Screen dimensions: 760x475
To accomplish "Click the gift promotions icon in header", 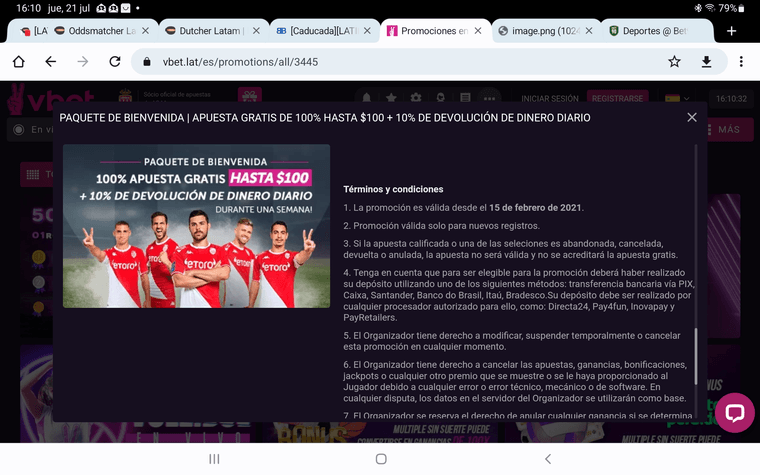I will coord(250,96).
